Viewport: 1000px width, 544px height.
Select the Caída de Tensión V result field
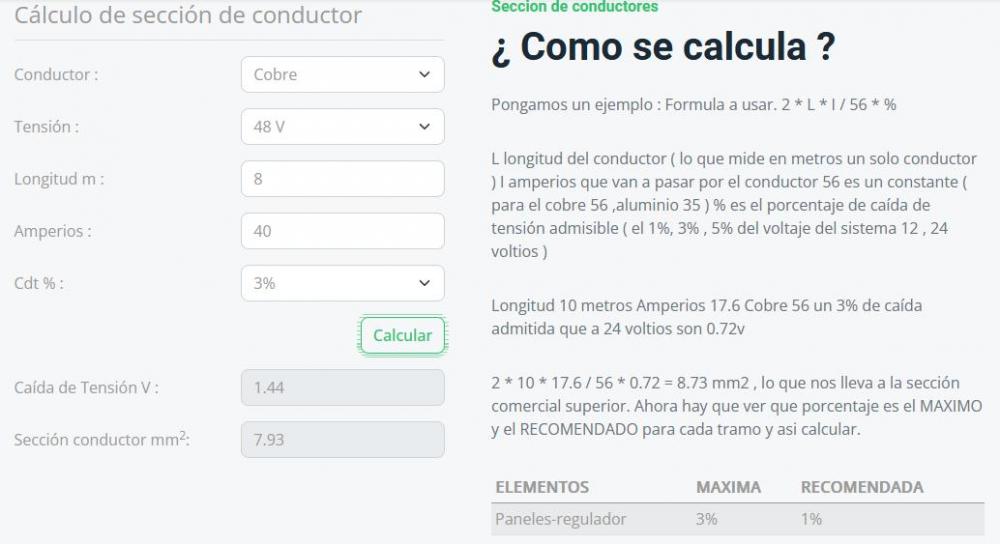(342, 388)
